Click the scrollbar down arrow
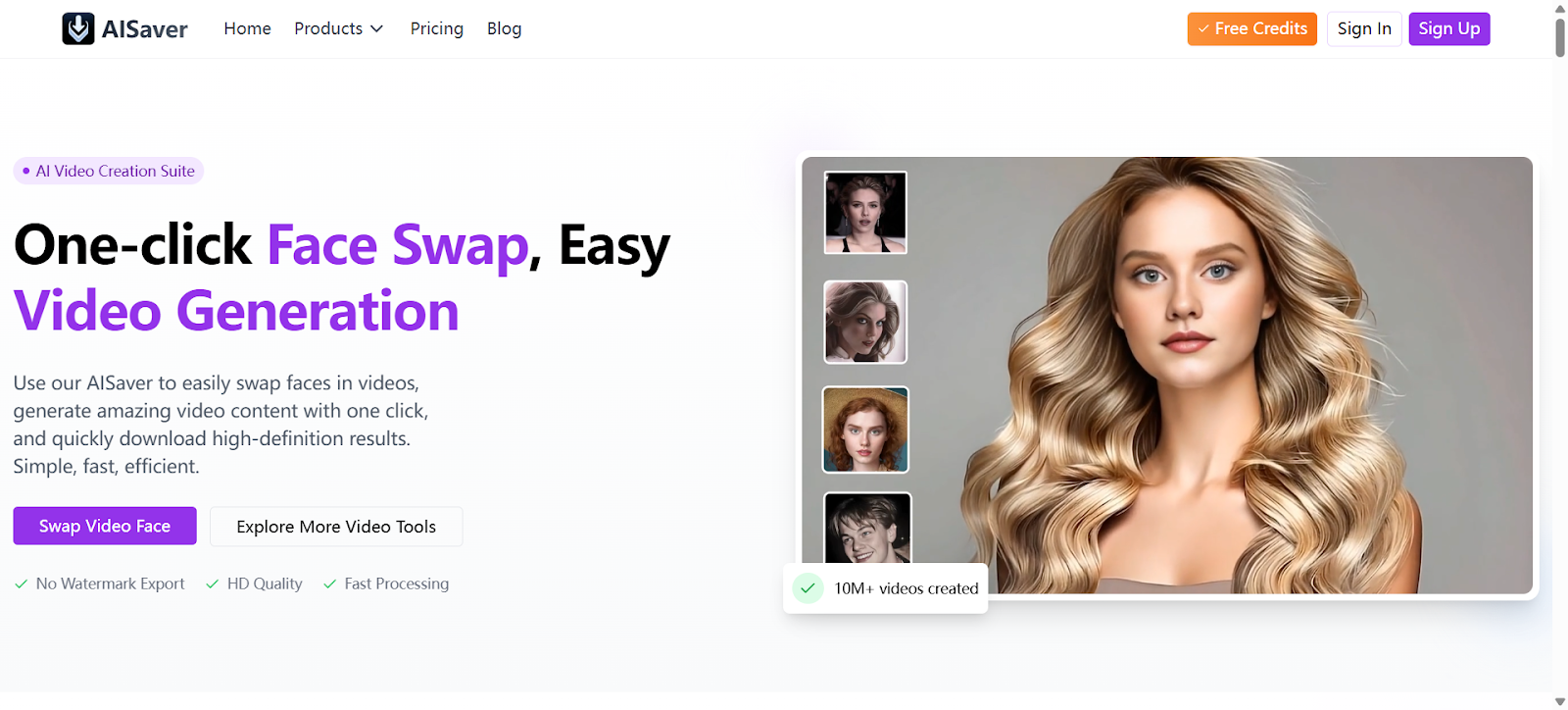The width and height of the screenshot is (1568, 710). tap(1559, 702)
